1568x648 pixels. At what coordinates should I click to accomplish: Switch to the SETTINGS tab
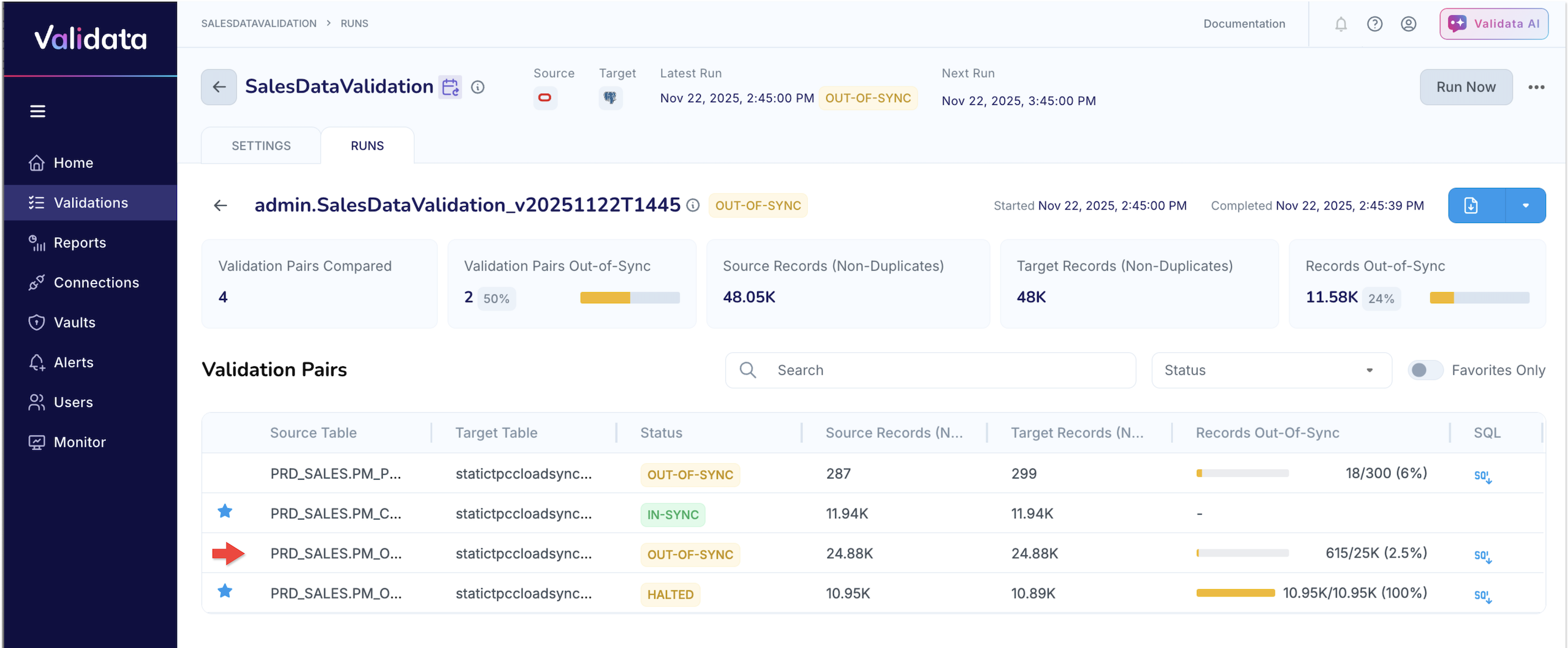point(261,145)
